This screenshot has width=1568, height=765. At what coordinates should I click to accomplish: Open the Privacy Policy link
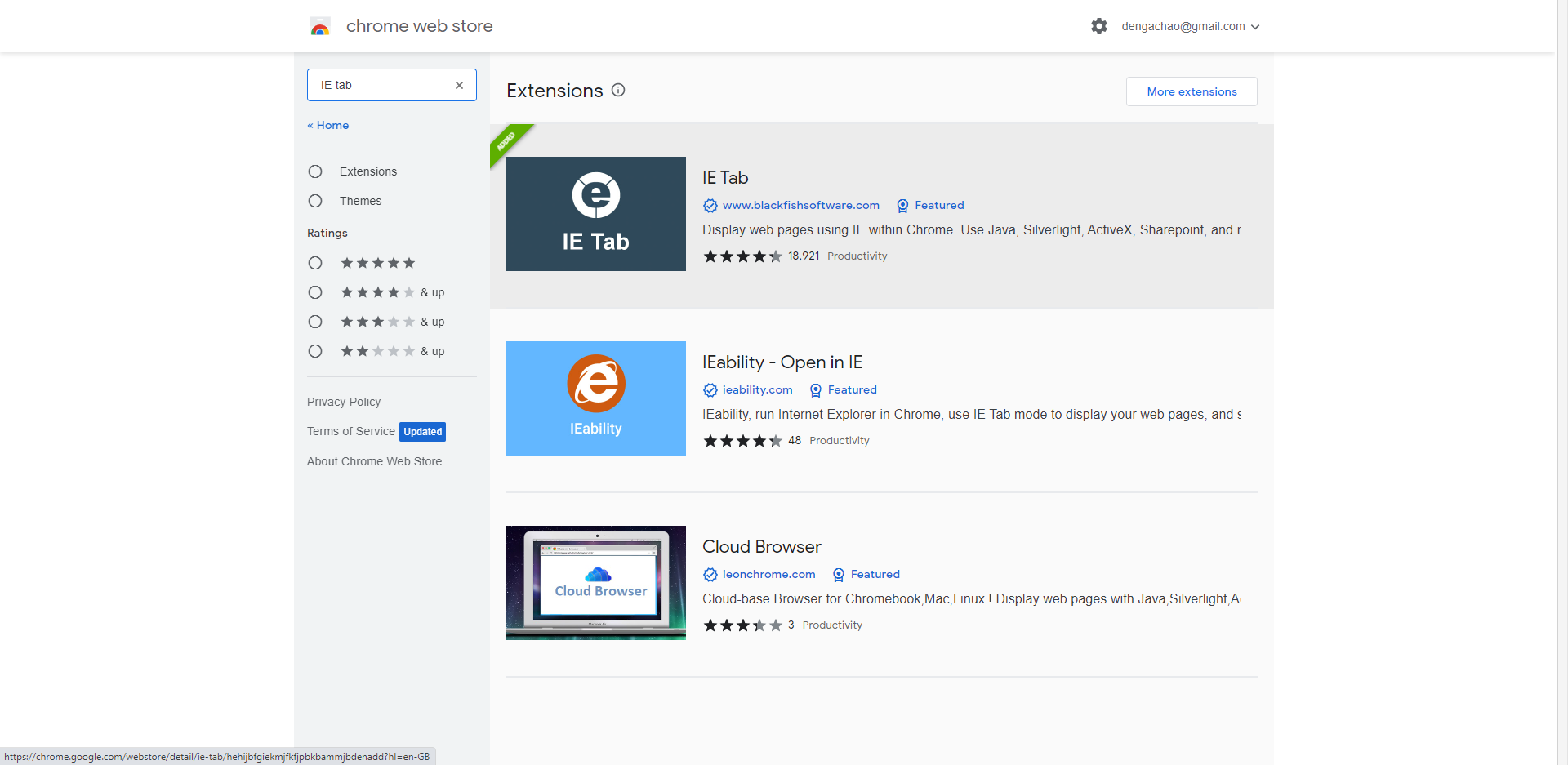344,402
